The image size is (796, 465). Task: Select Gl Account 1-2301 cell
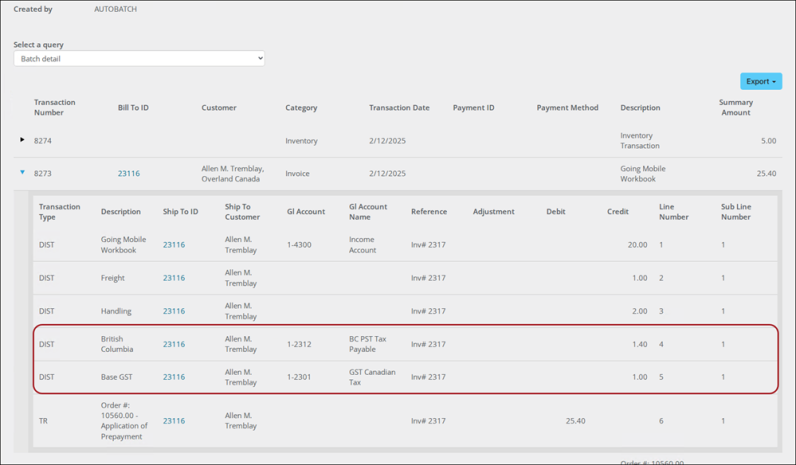(298, 377)
